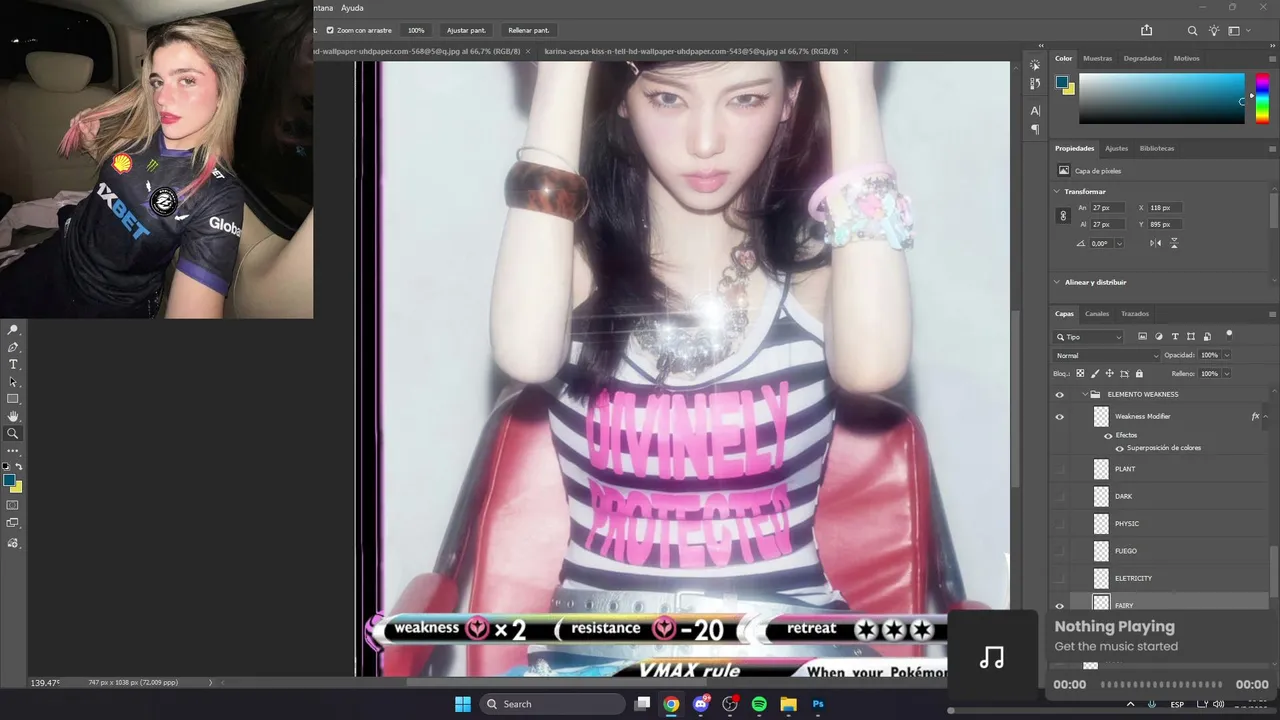Open the Normal blend mode dropdown

pos(1107,355)
